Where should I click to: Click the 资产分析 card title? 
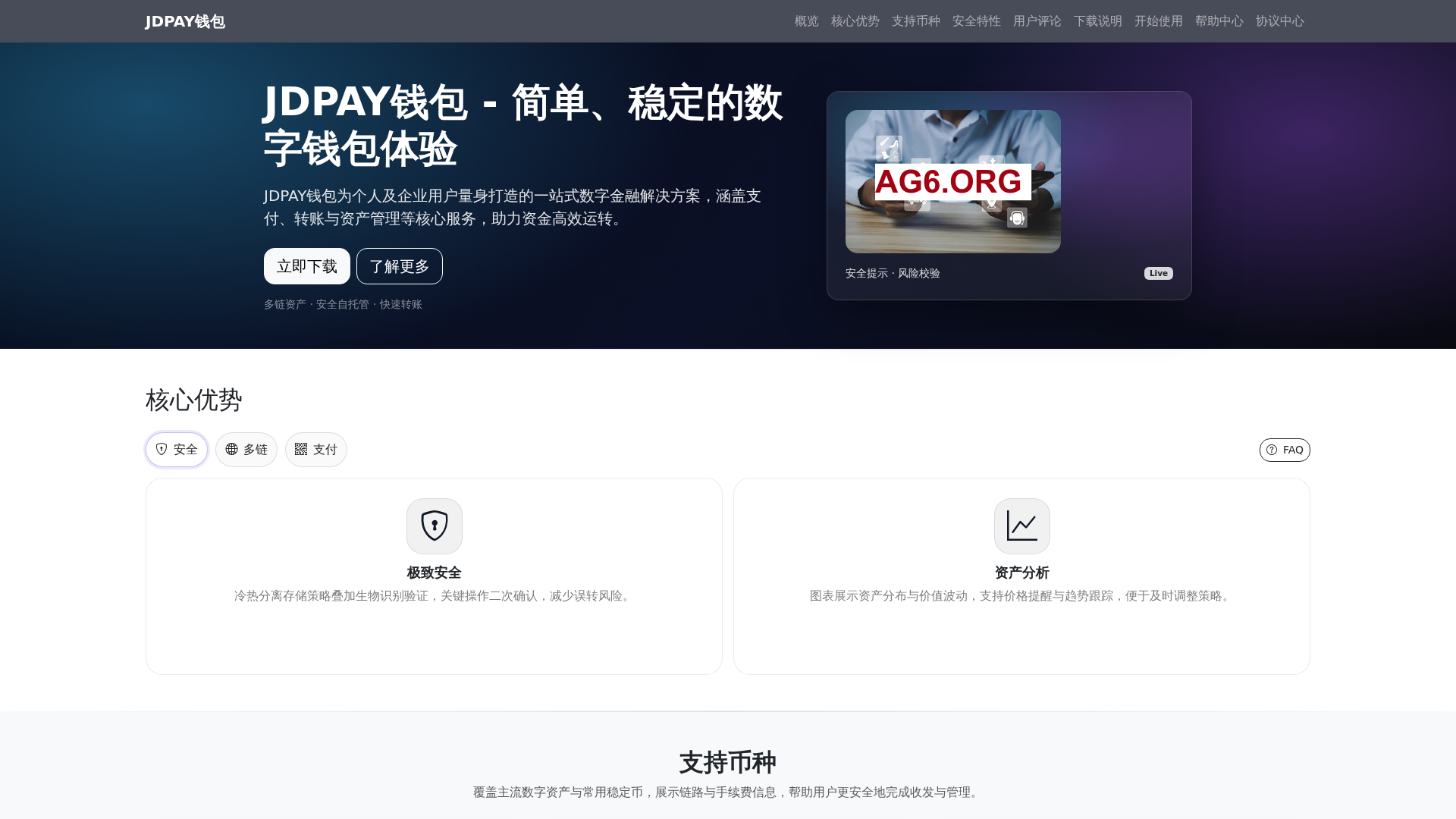click(x=1022, y=573)
